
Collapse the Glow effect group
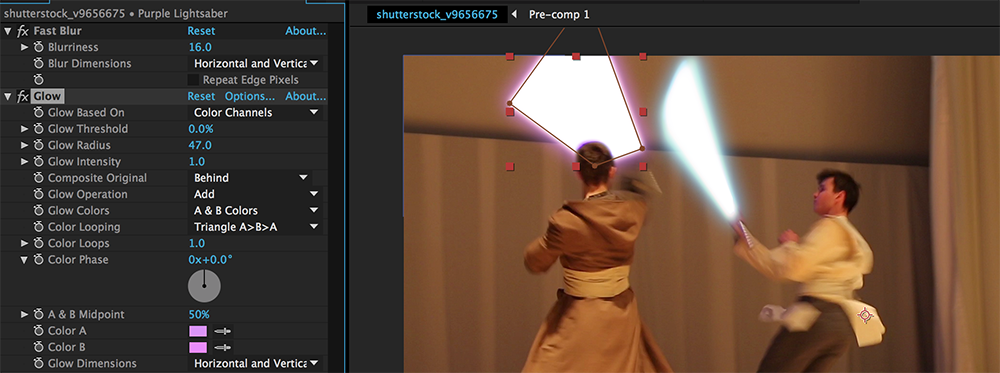(8, 96)
